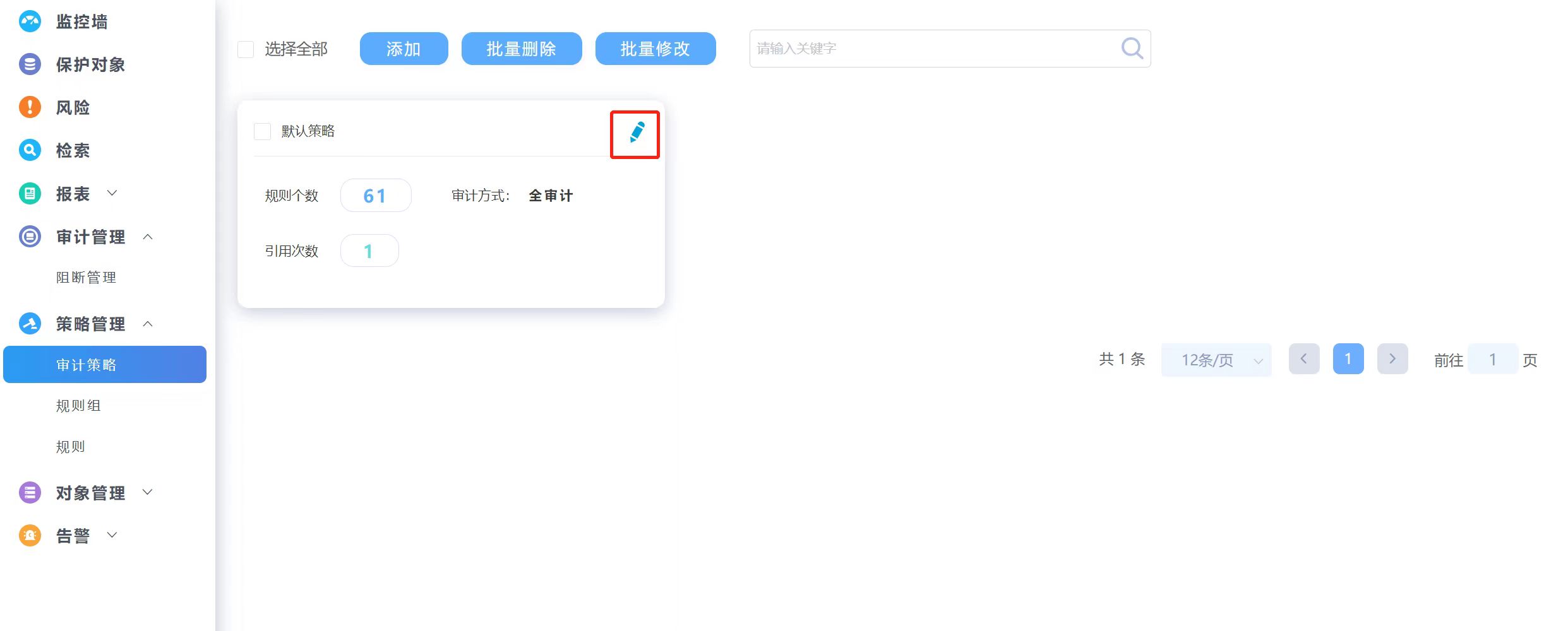Collapse the 审计管理 menu chevron
This screenshot has height=631, width=1568.
[x=148, y=237]
